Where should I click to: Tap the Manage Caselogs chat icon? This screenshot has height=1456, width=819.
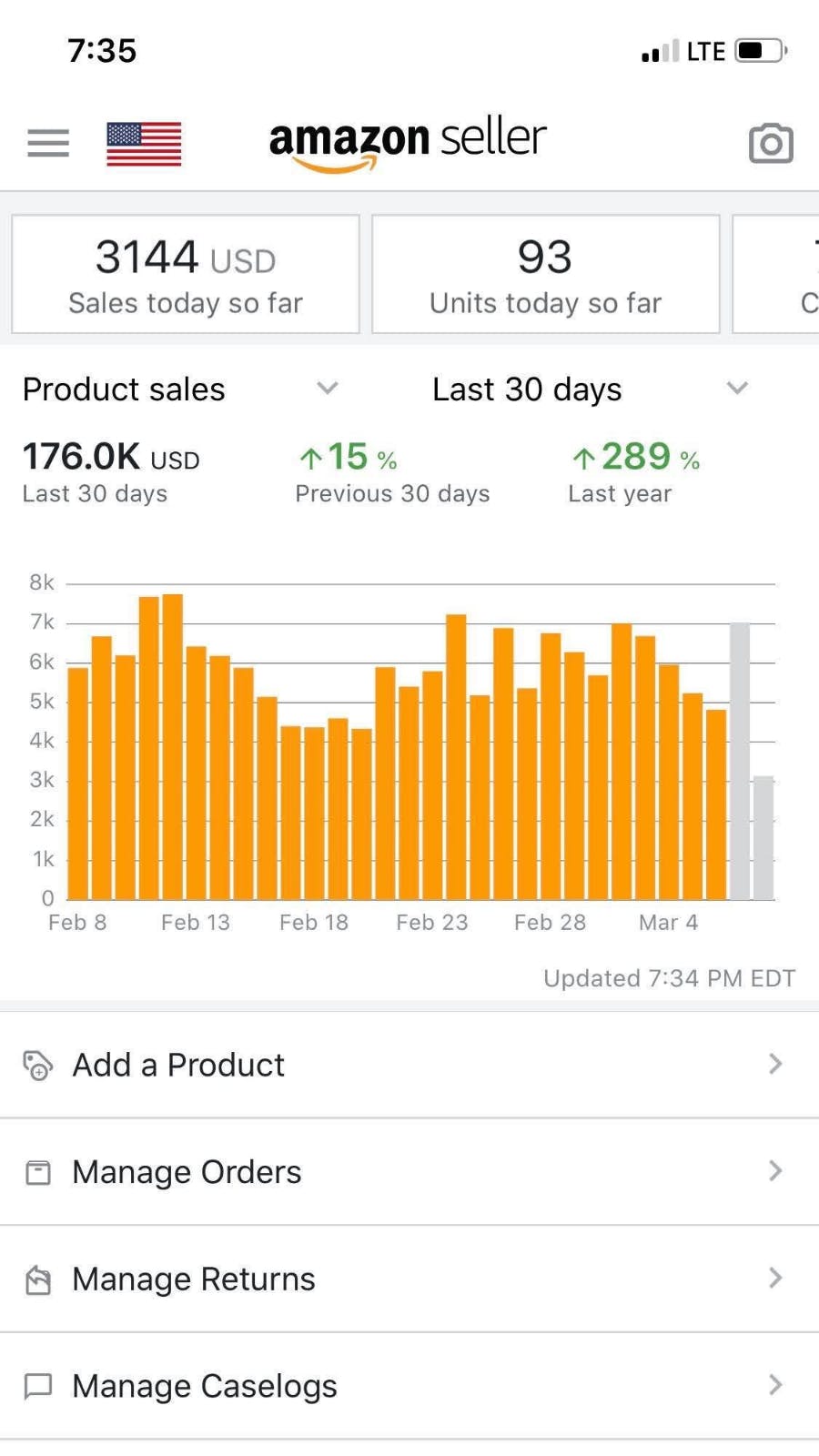pos(37,1386)
